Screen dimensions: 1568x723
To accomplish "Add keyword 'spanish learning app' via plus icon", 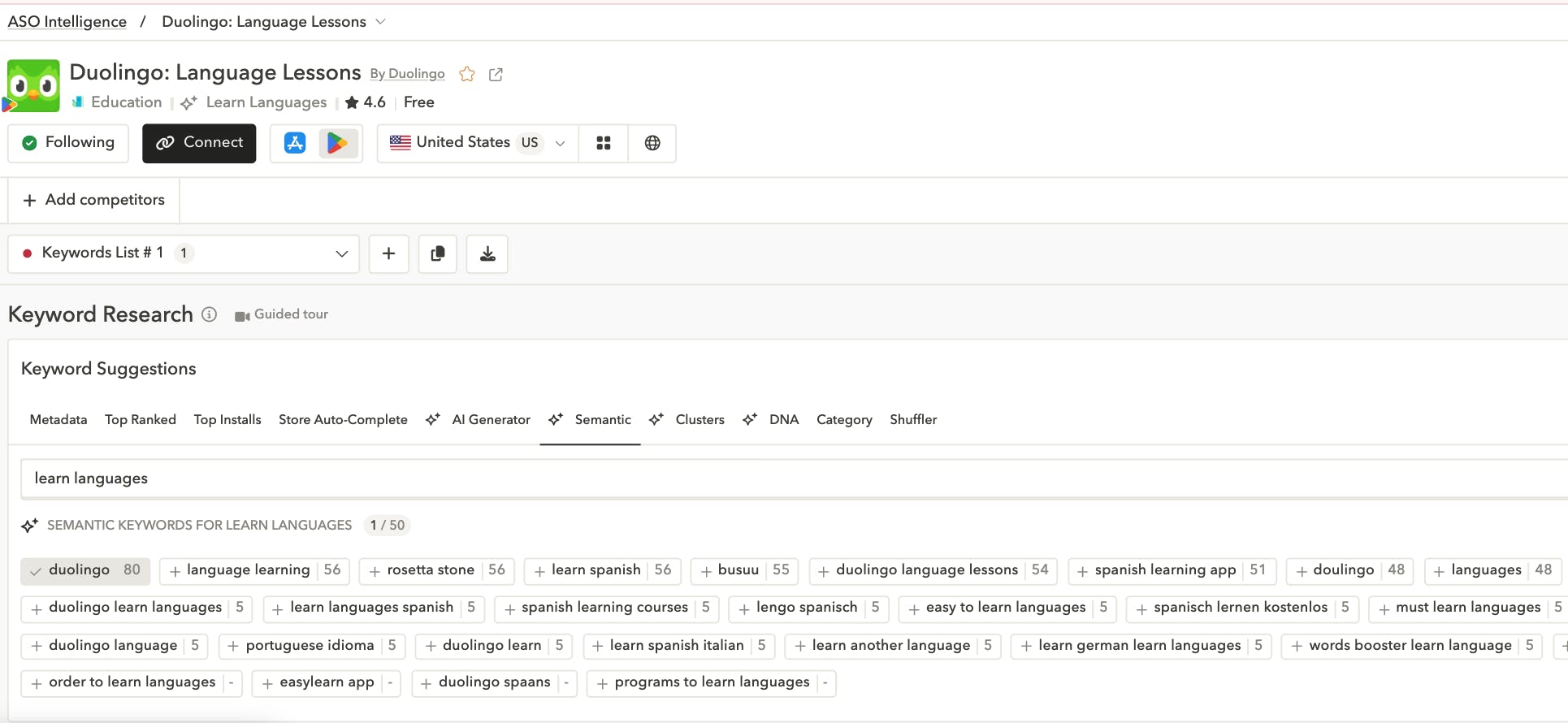I will point(1082,571).
